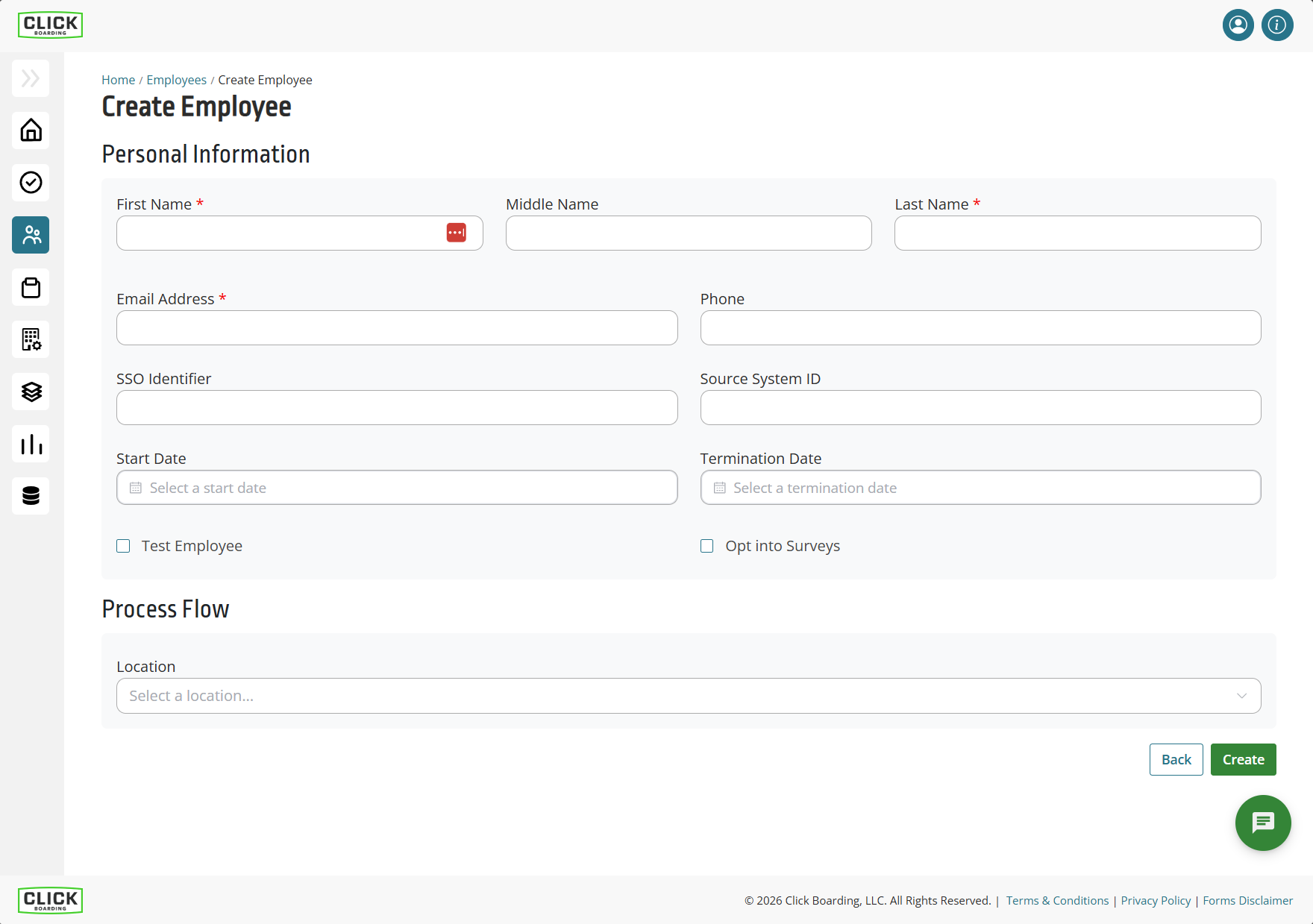
Task: Open reports bar chart icon in sidebar
Action: (31, 444)
